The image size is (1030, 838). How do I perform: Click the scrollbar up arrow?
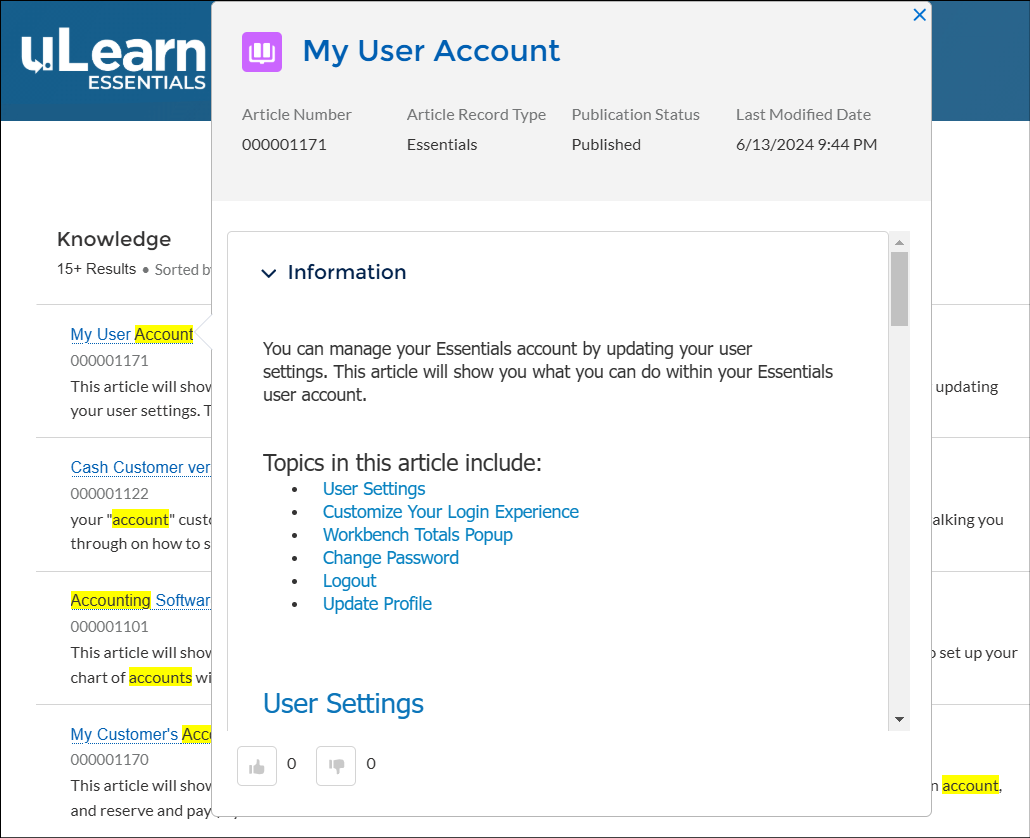point(899,242)
